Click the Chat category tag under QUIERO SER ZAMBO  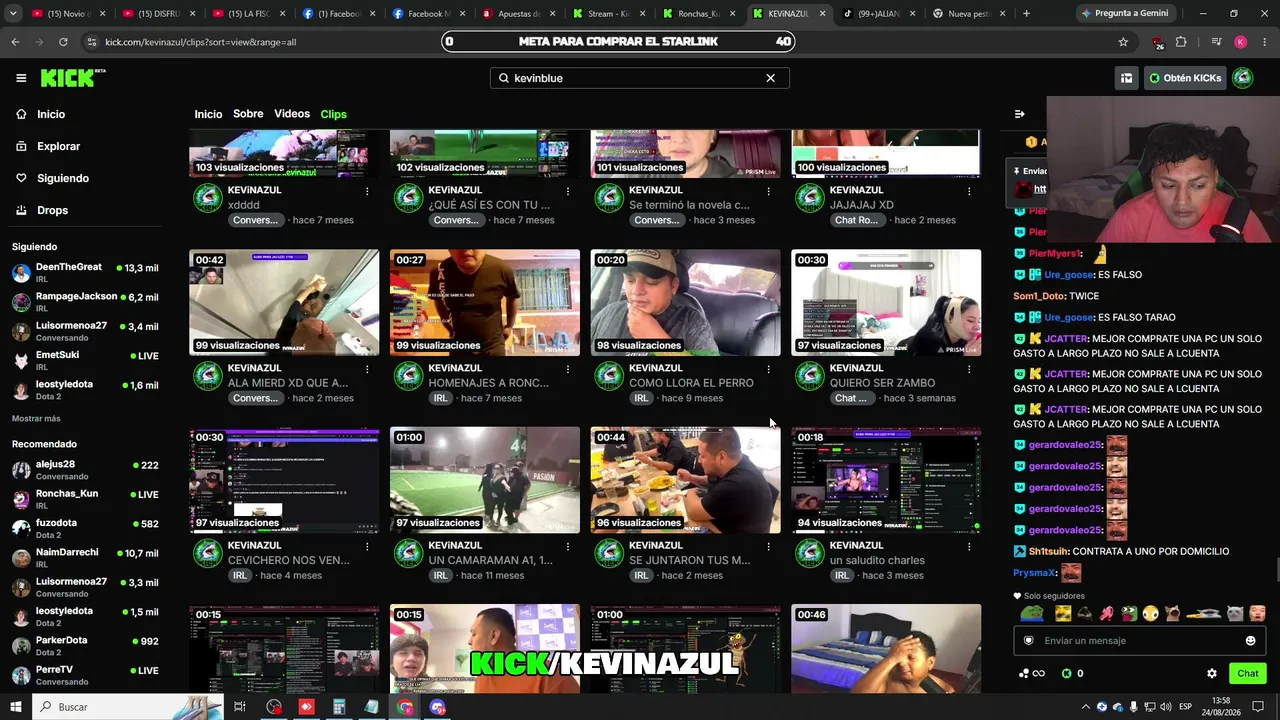[850, 398]
